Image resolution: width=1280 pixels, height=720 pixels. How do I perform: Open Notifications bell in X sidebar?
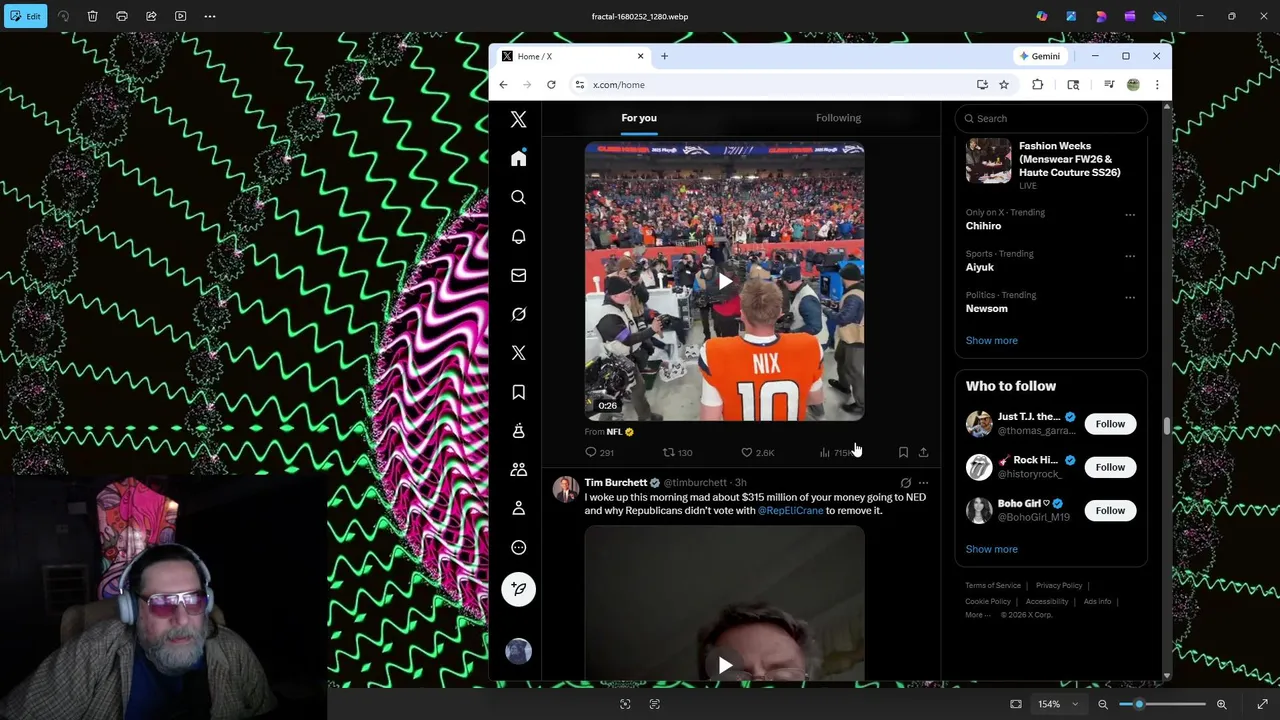[518, 236]
